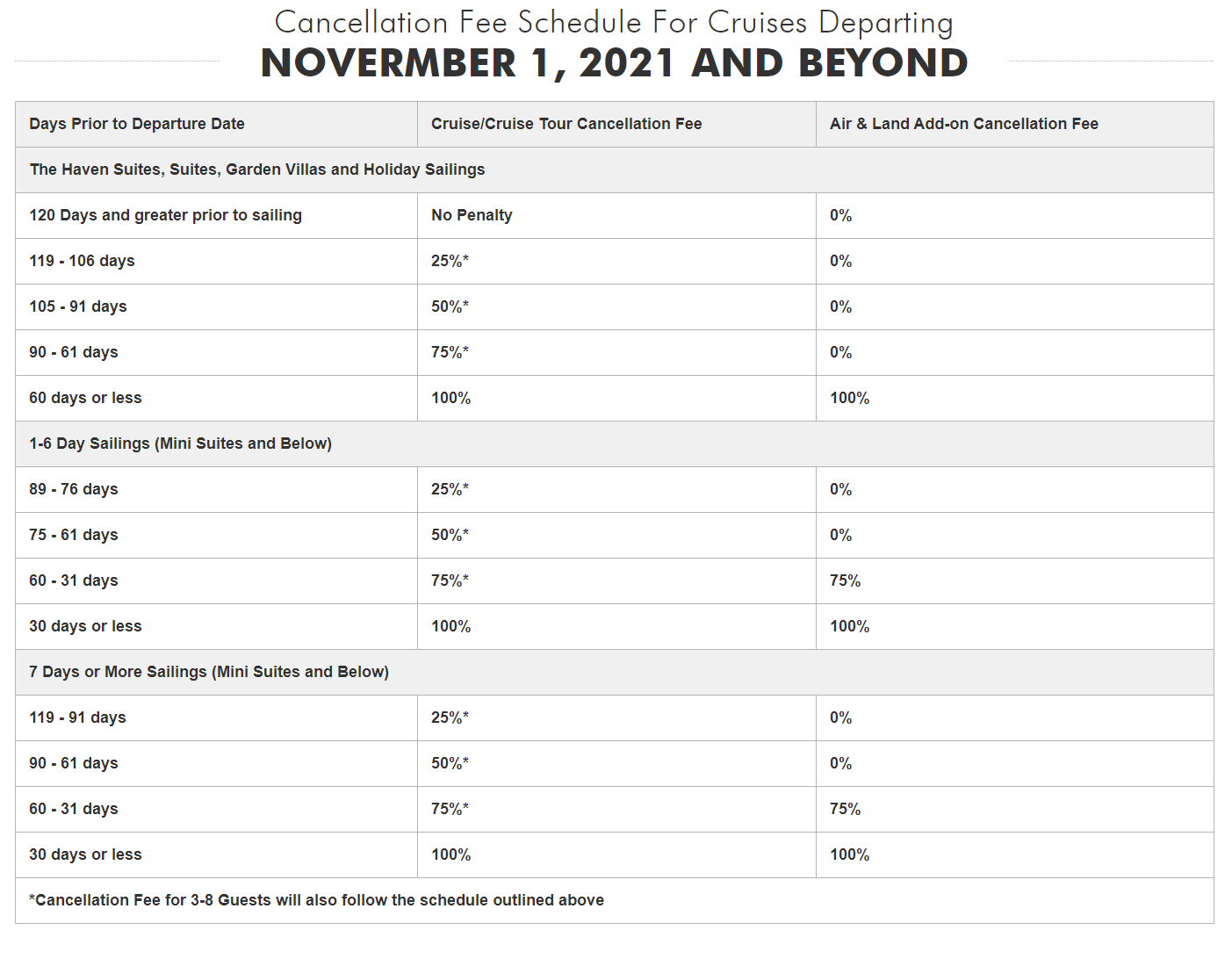
Task: Select the '119 - 91 days' row label
Action: (x=77, y=717)
